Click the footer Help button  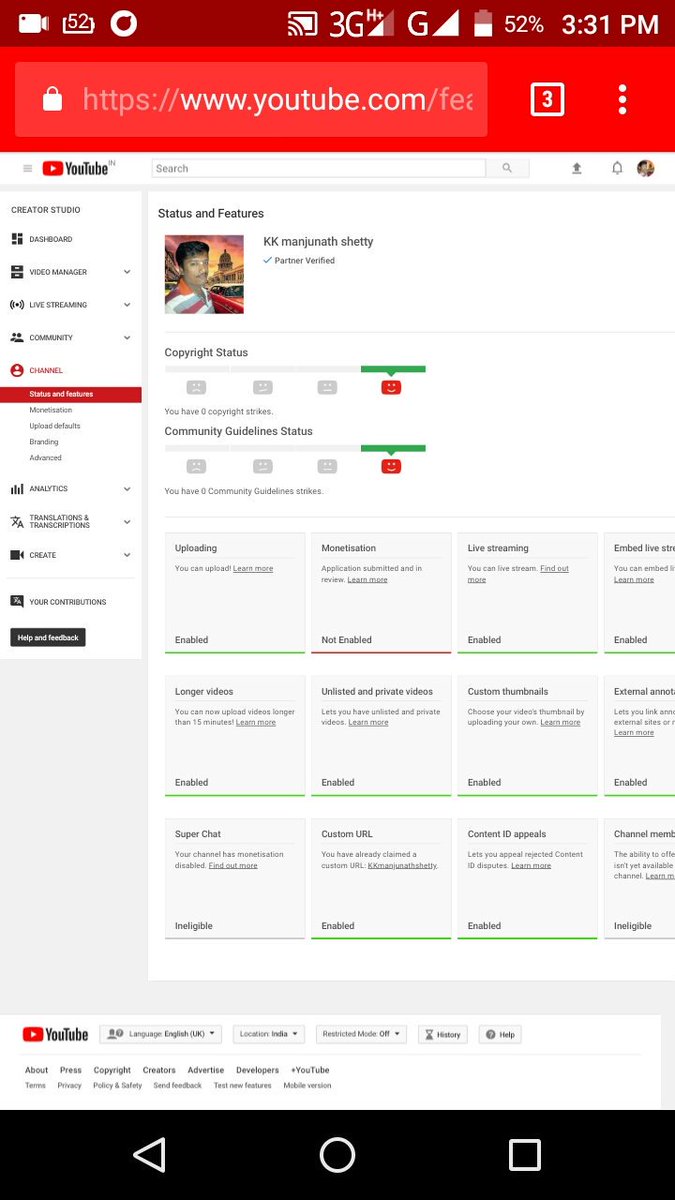501,1034
